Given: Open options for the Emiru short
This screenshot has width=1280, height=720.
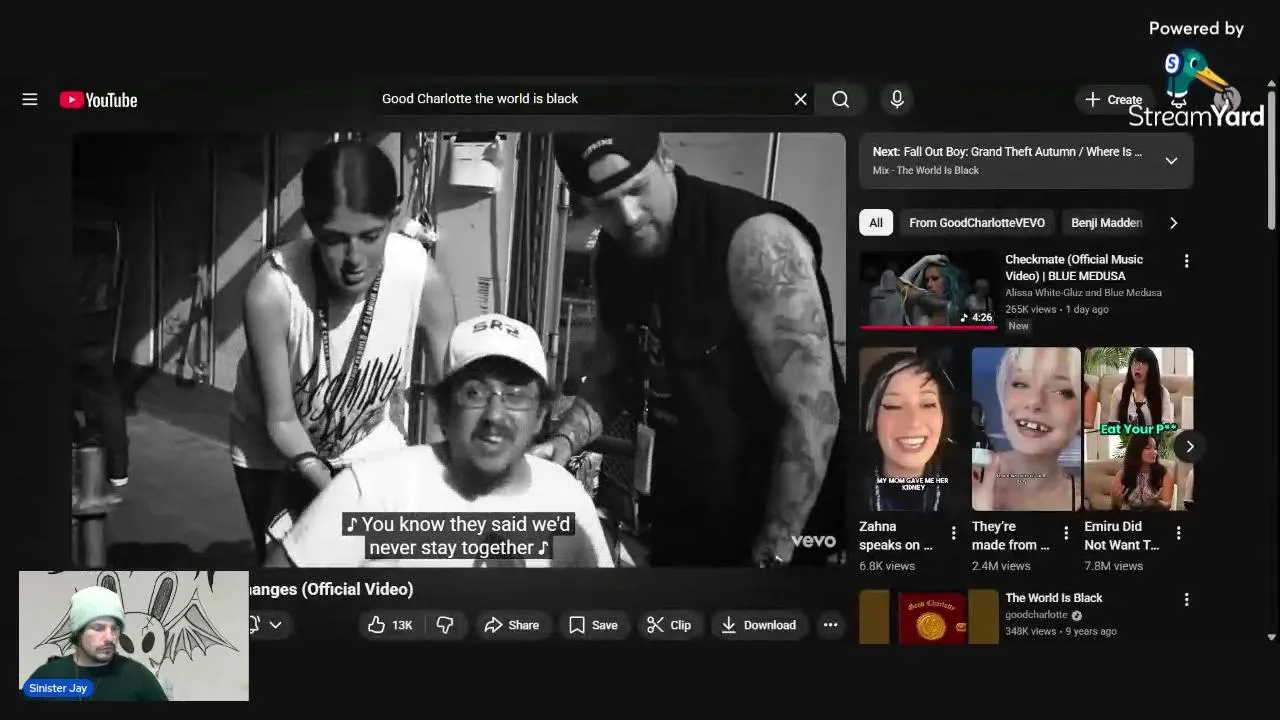Looking at the screenshot, I should click(x=1178, y=533).
